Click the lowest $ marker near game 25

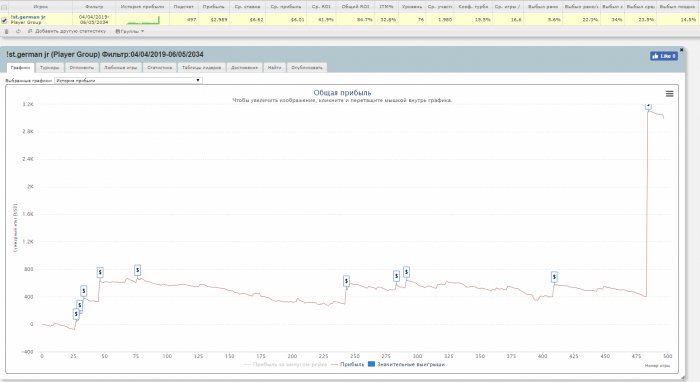tap(76, 314)
